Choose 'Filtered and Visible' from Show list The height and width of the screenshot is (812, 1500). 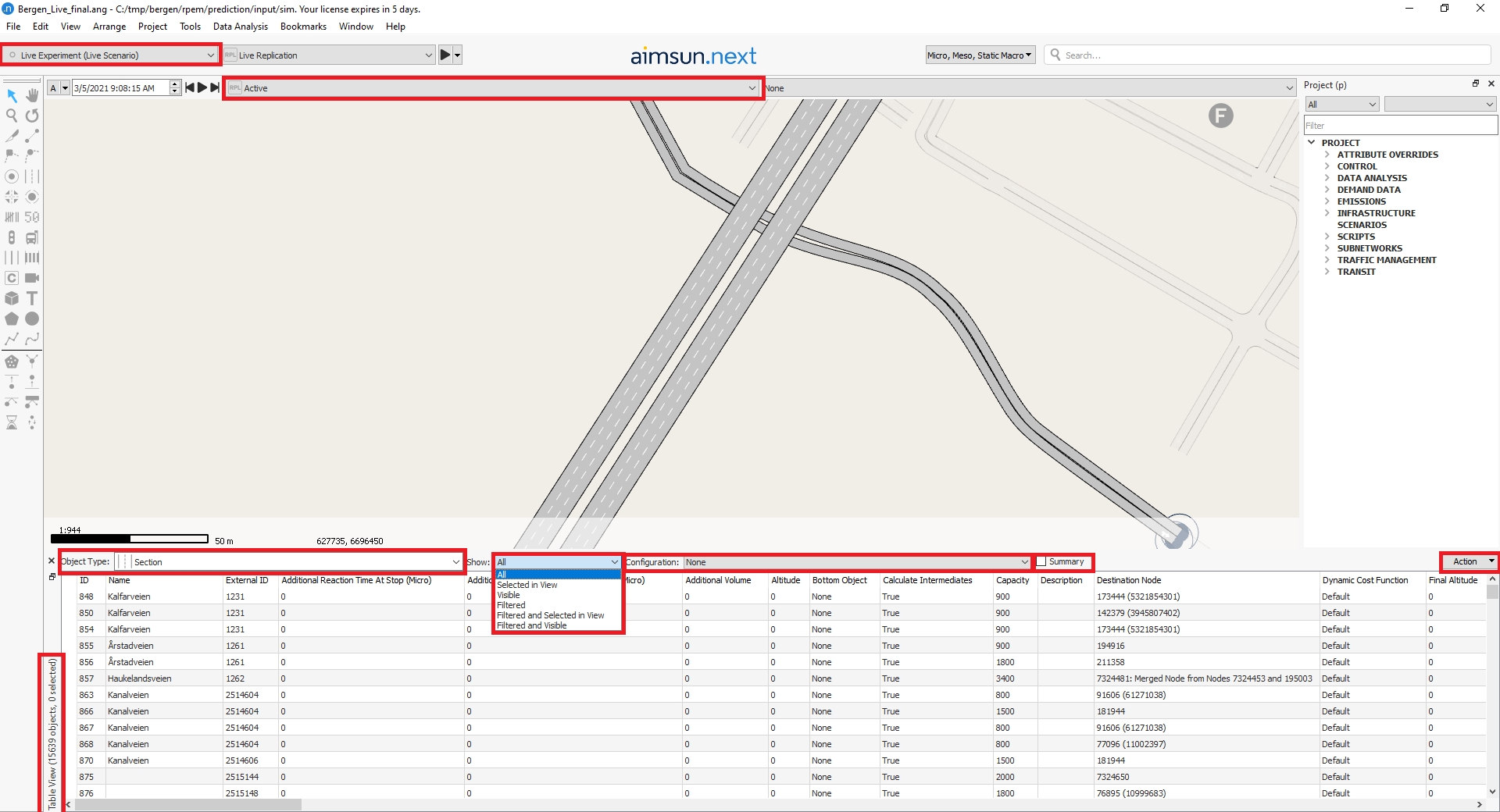tap(532, 625)
